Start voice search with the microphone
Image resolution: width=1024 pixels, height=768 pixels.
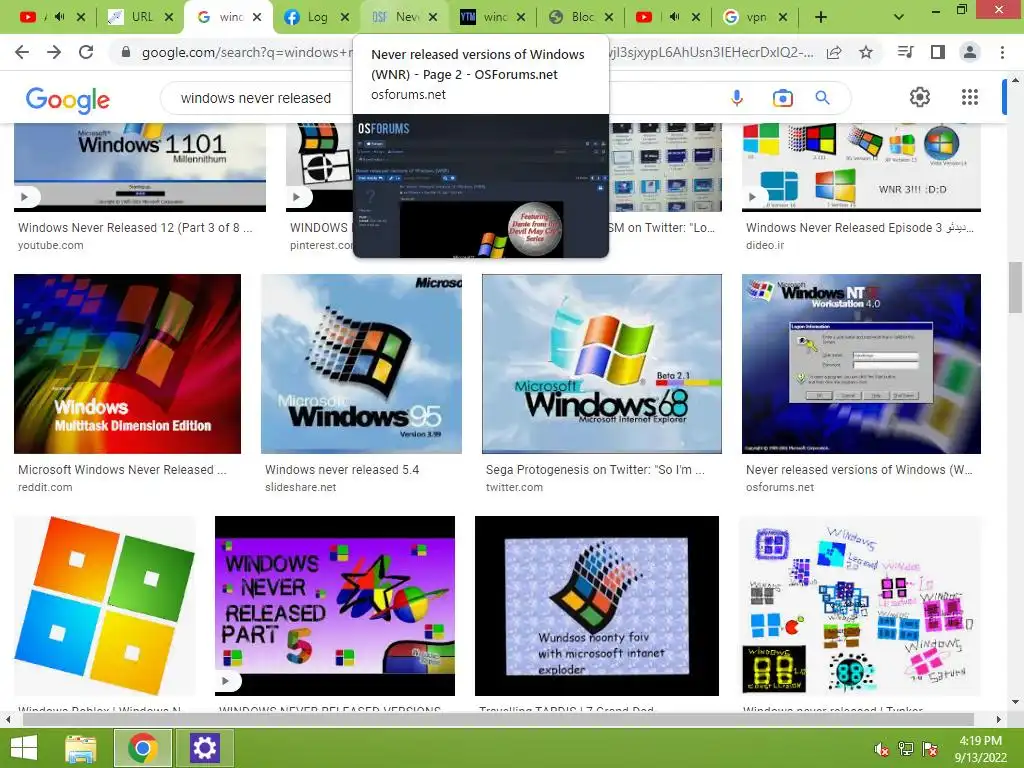737,98
